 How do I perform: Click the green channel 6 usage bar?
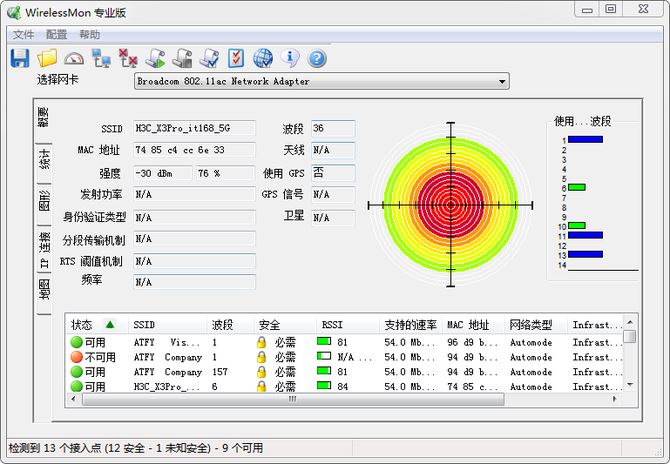(x=577, y=187)
